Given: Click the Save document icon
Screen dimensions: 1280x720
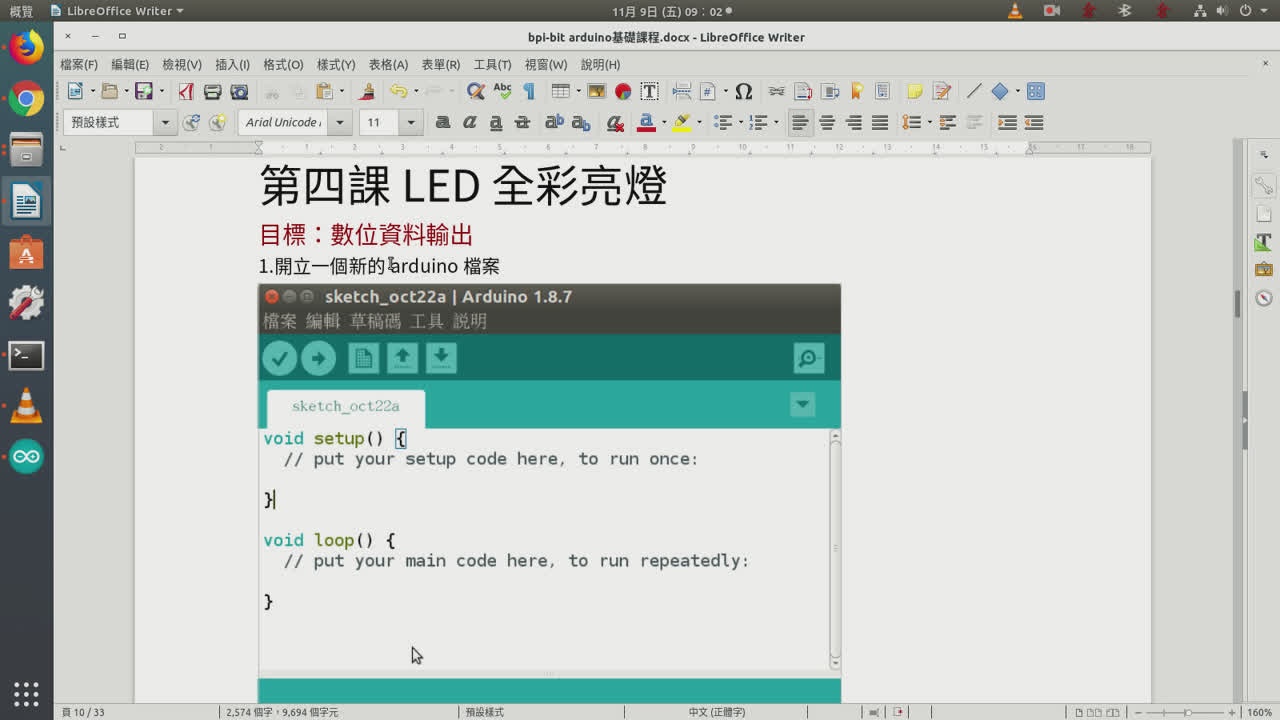Looking at the screenshot, I should 143,91.
